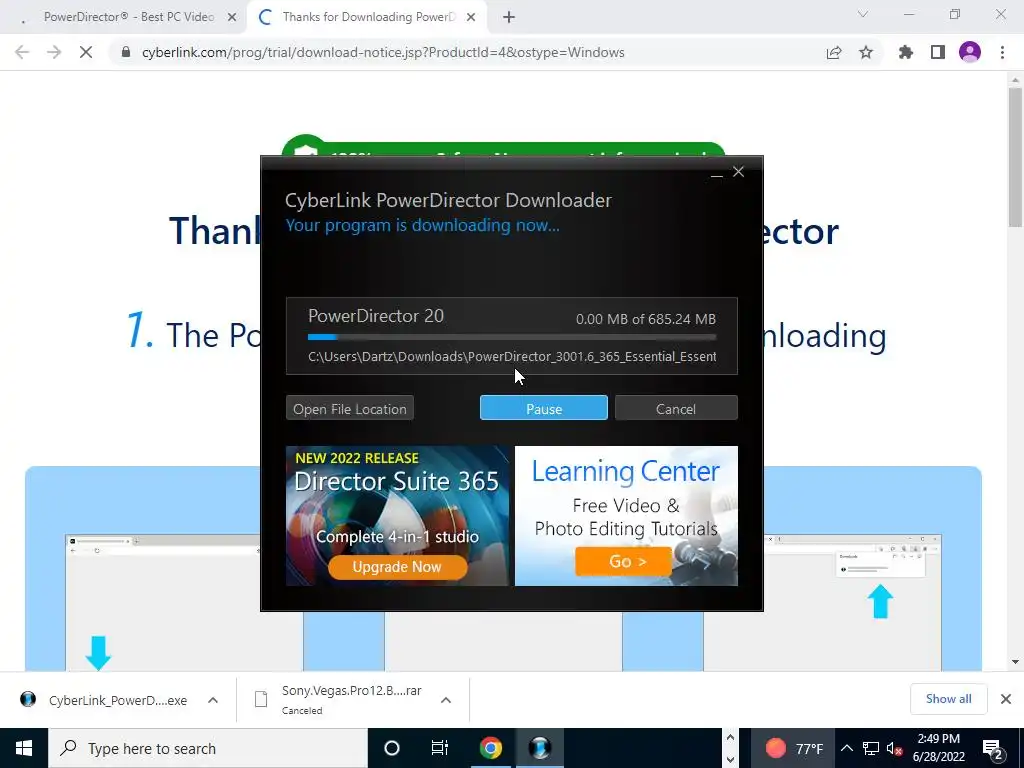The image size is (1024, 768).
Task: Cancel the PowerDirector download
Action: tap(676, 408)
